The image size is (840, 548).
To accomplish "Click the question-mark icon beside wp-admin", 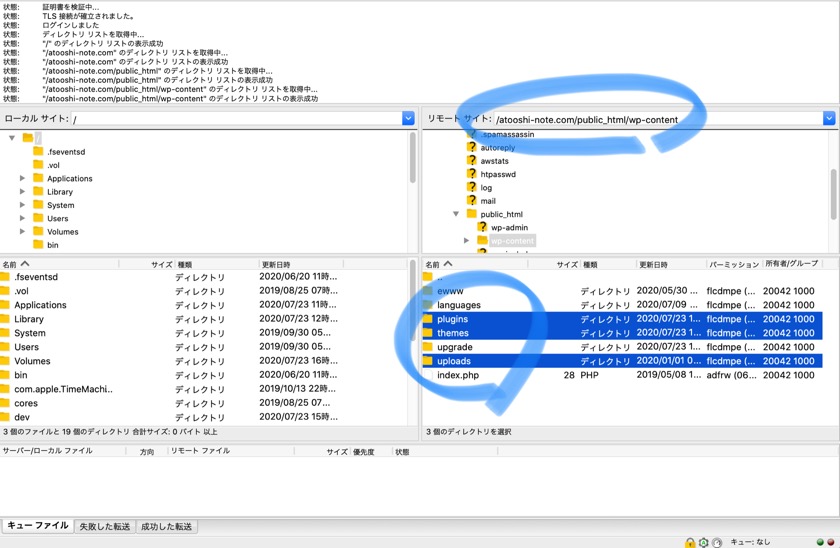I will [481, 227].
